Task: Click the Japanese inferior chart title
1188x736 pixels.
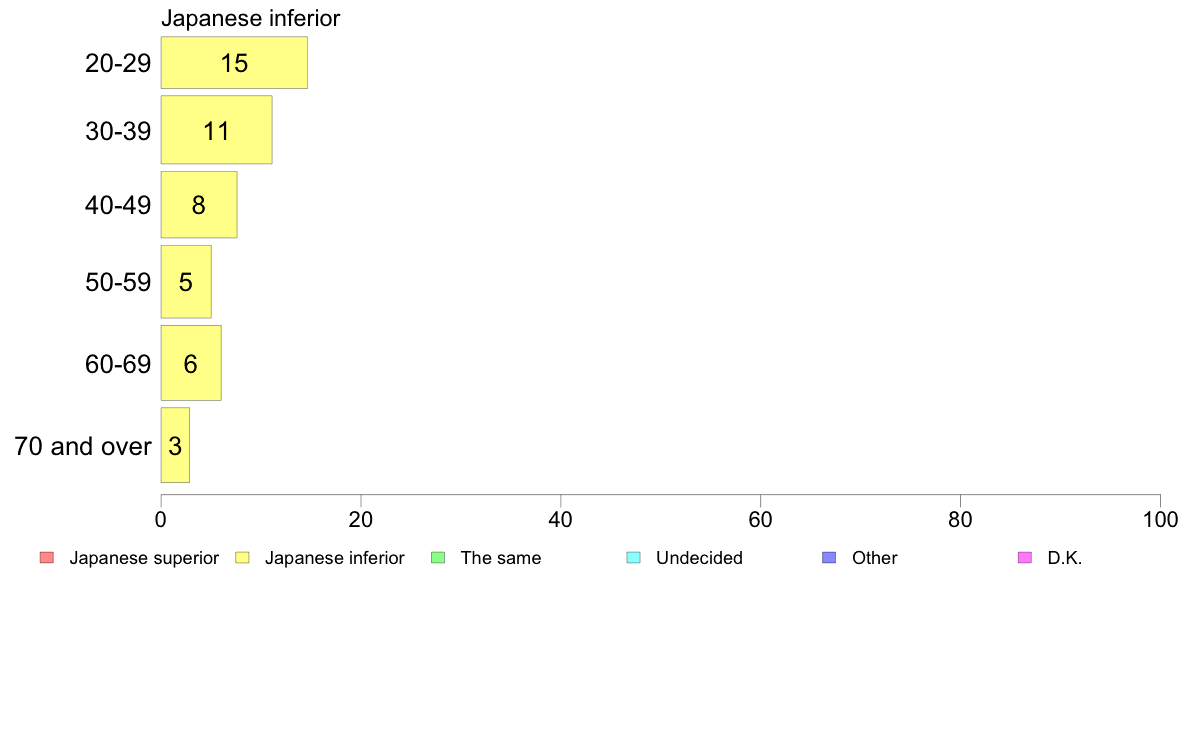Action: (x=251, y=18)
